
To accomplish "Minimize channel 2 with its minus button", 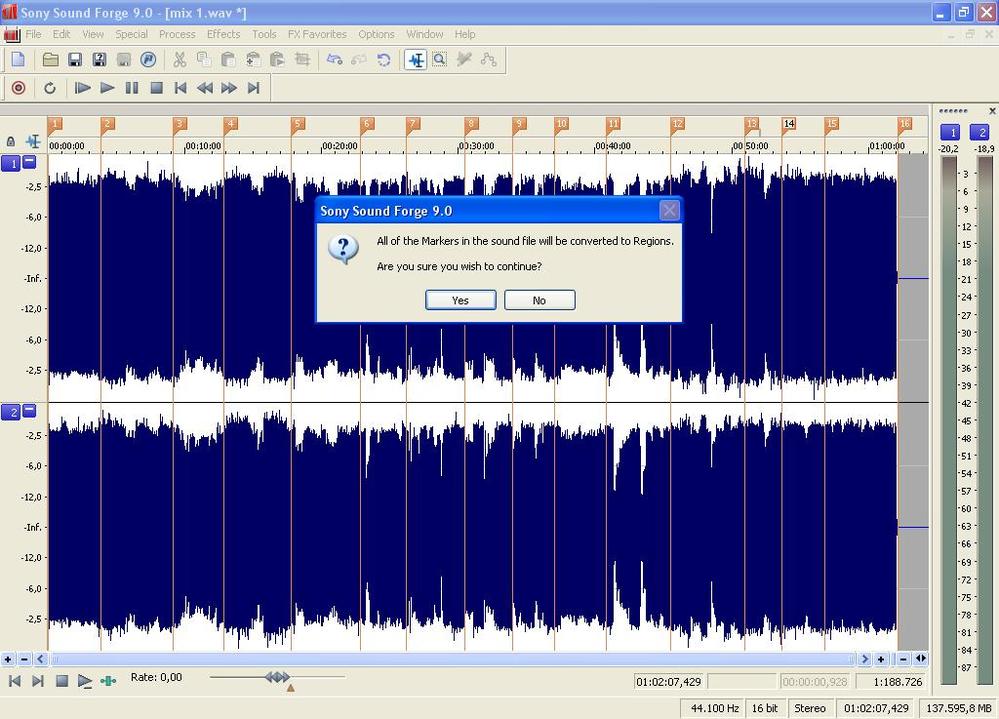I will (29, 411).
